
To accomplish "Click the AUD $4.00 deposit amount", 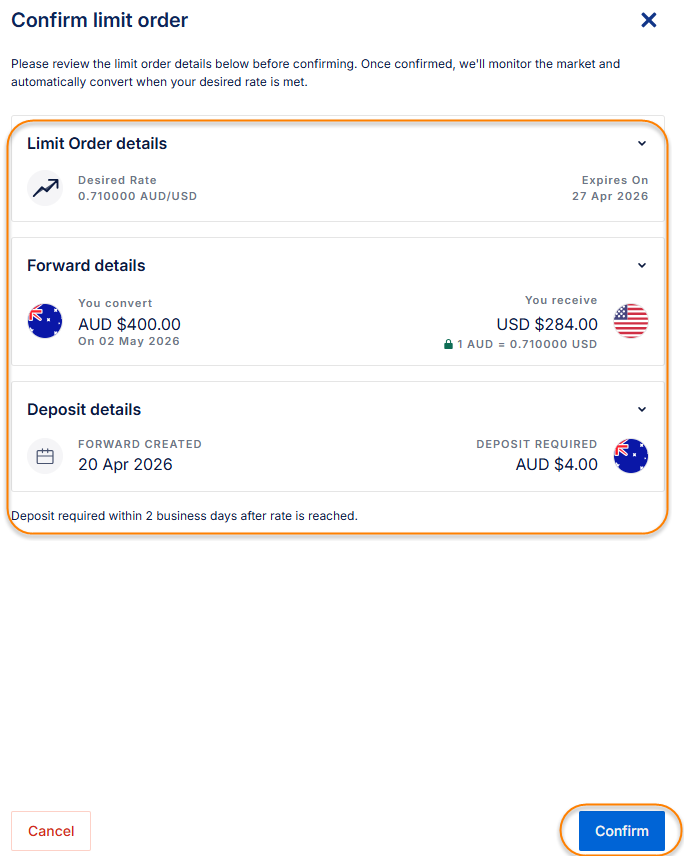I will coord(556,464).
